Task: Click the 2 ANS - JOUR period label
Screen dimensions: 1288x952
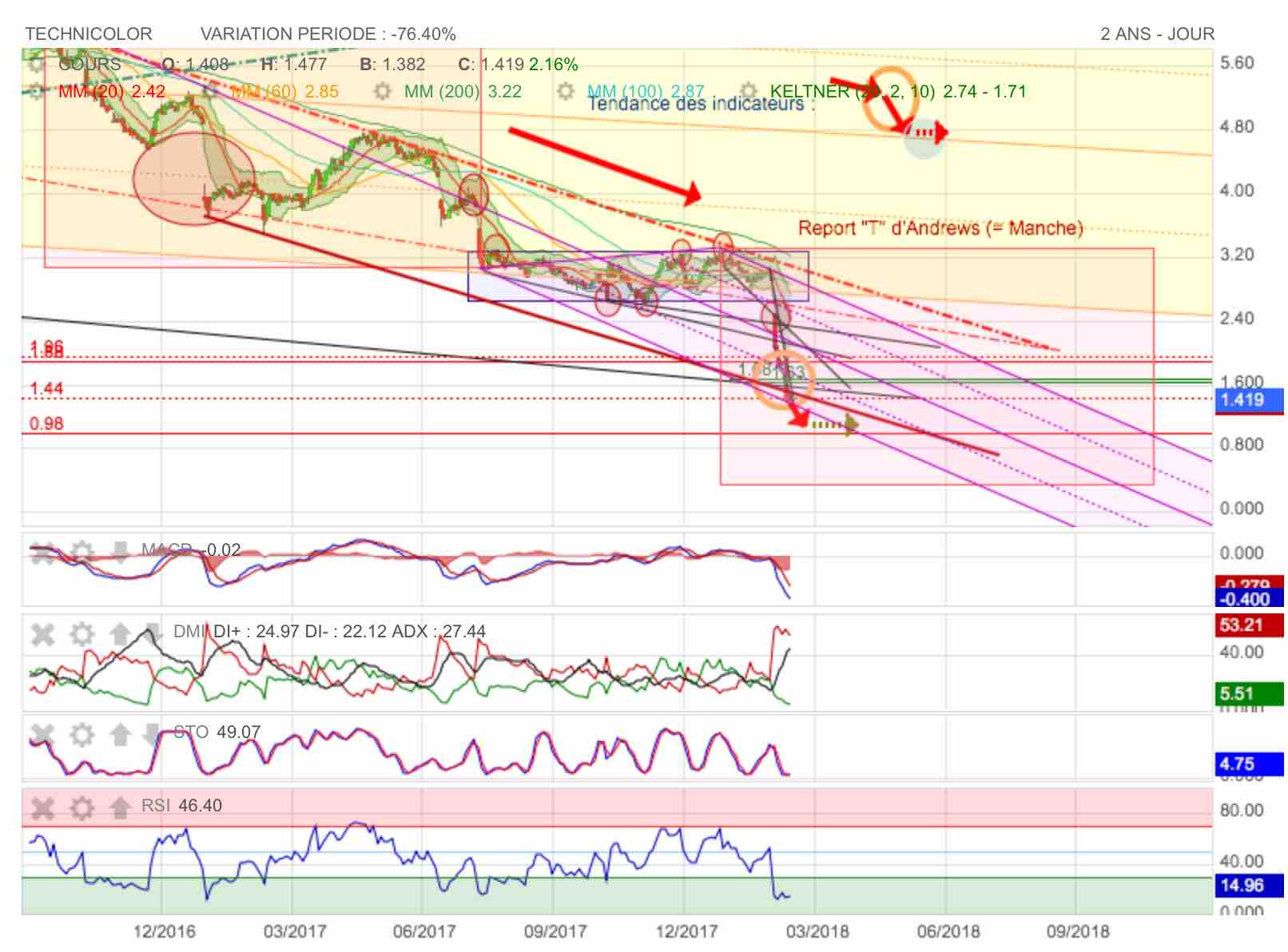Action: point(1158,34)
